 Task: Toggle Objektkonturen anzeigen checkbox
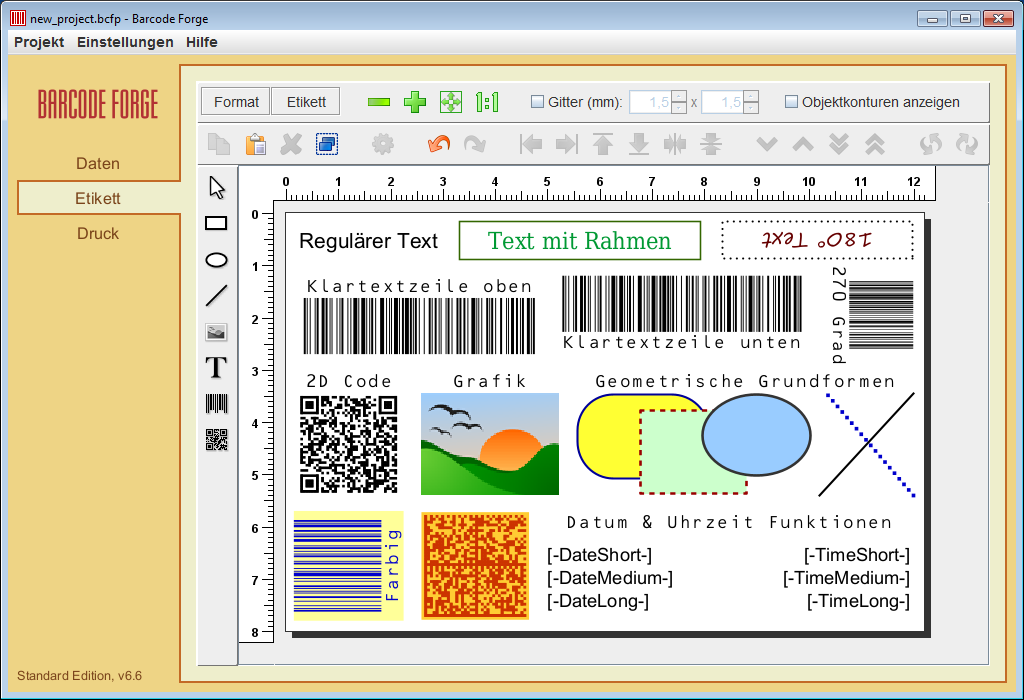791,102
